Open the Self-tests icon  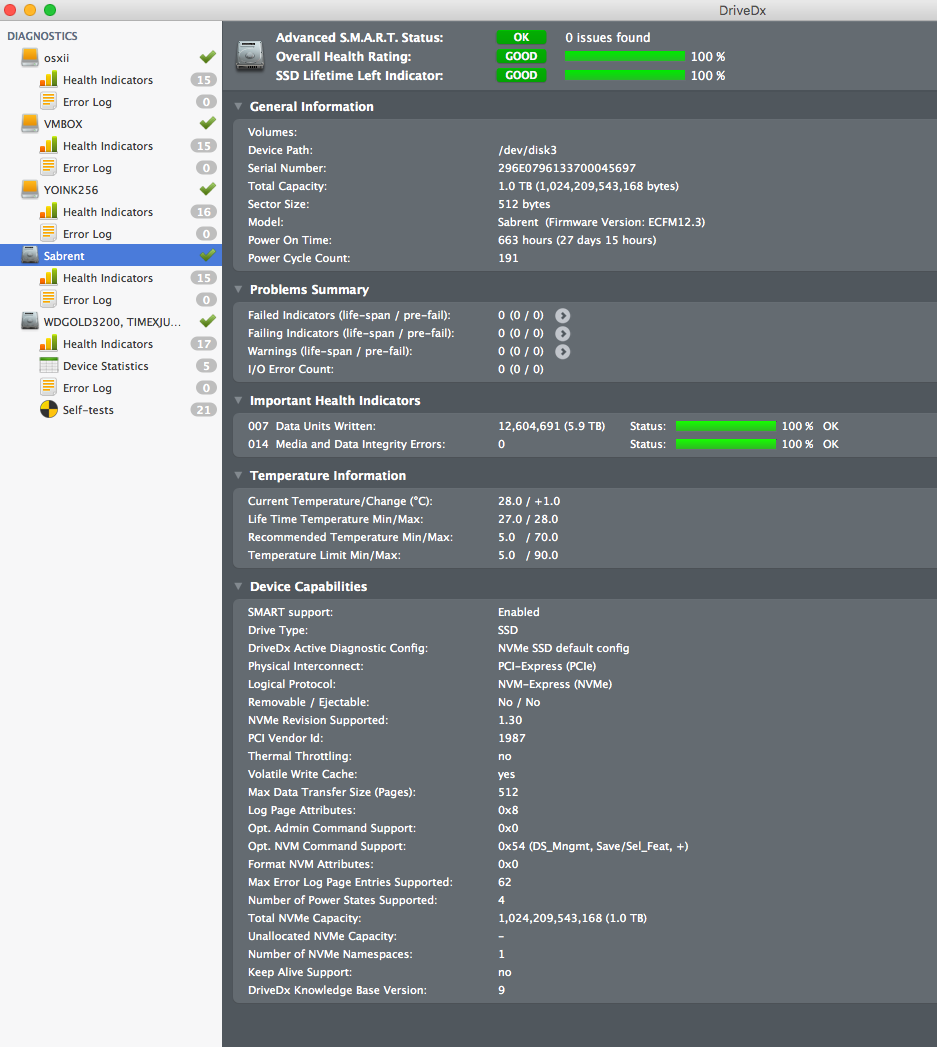click(x=49, y=409)
